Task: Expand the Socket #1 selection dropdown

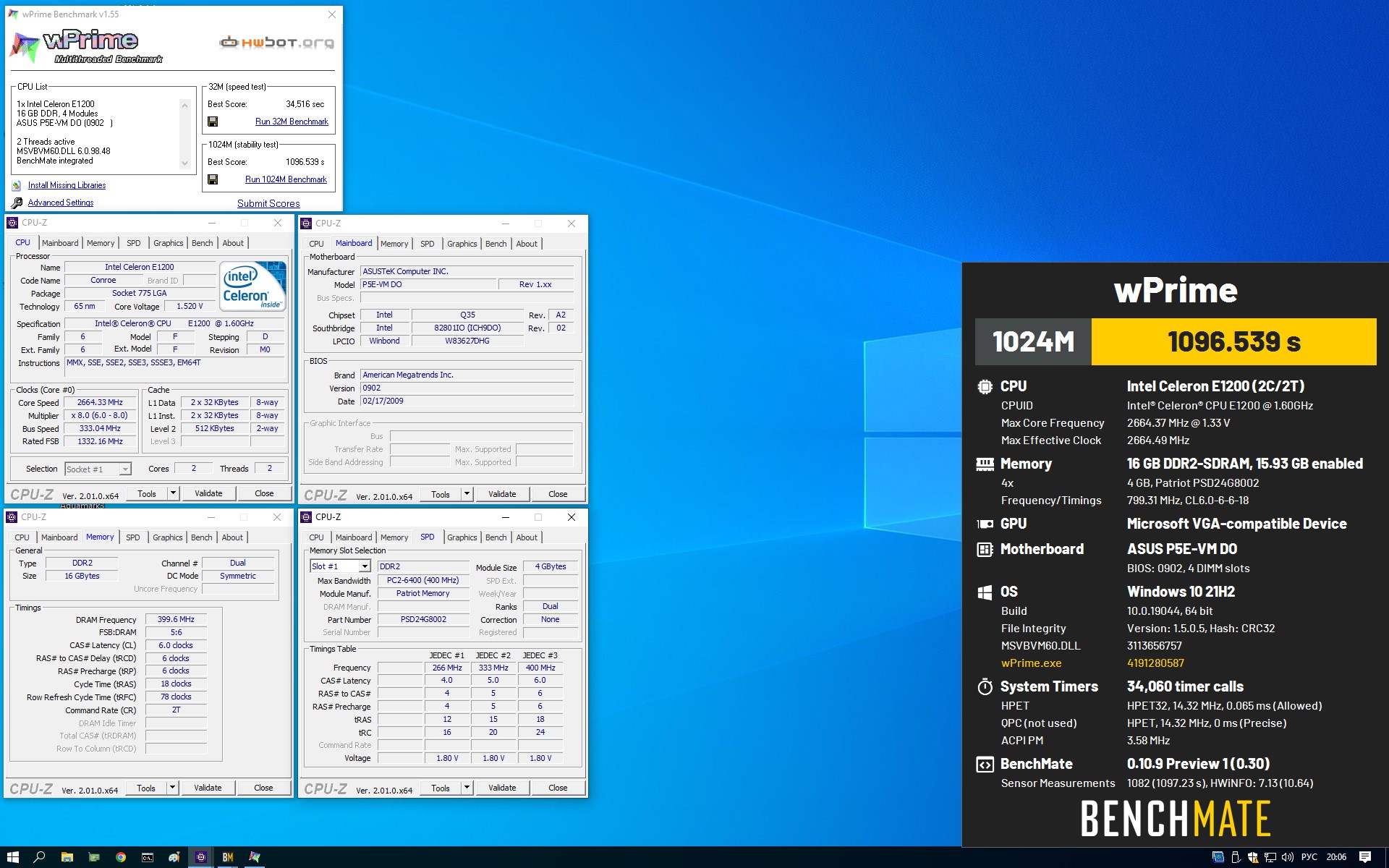Action: 125,469
